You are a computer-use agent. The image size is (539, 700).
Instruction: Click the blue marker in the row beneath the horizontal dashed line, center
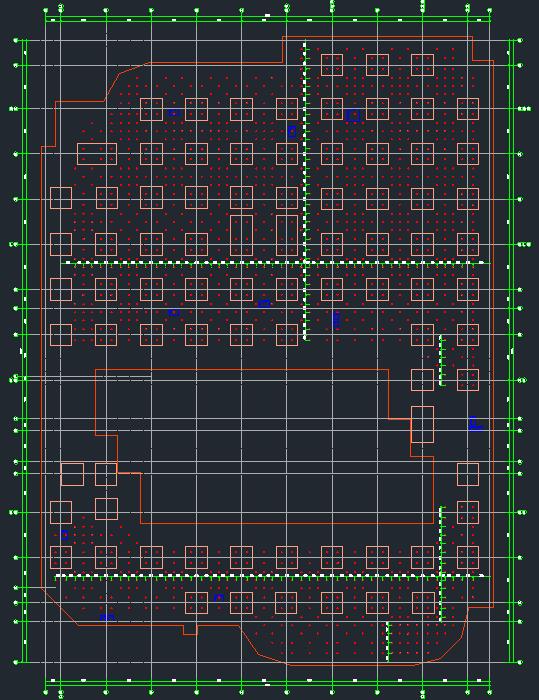click(264, 304)
